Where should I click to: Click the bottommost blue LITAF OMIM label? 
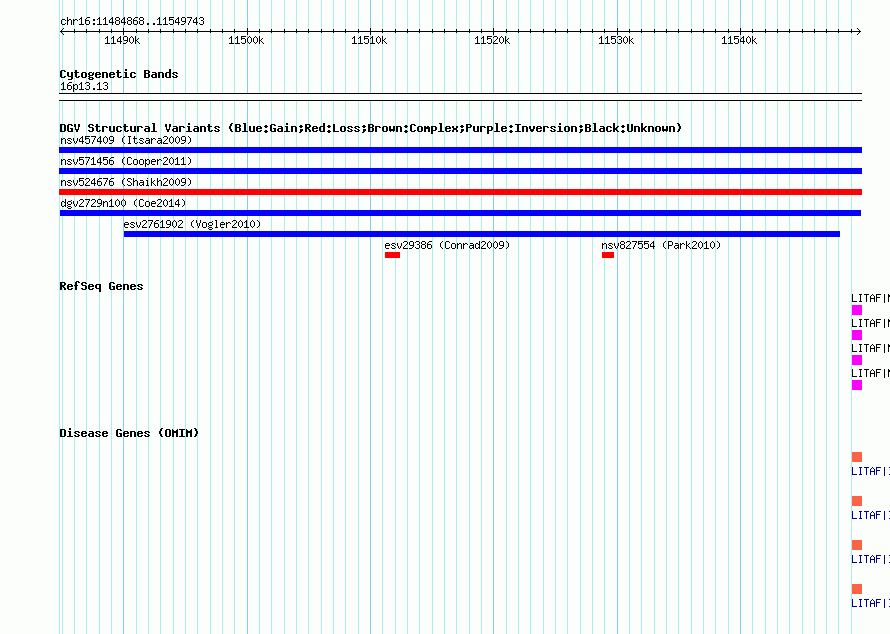coord(870,603)
